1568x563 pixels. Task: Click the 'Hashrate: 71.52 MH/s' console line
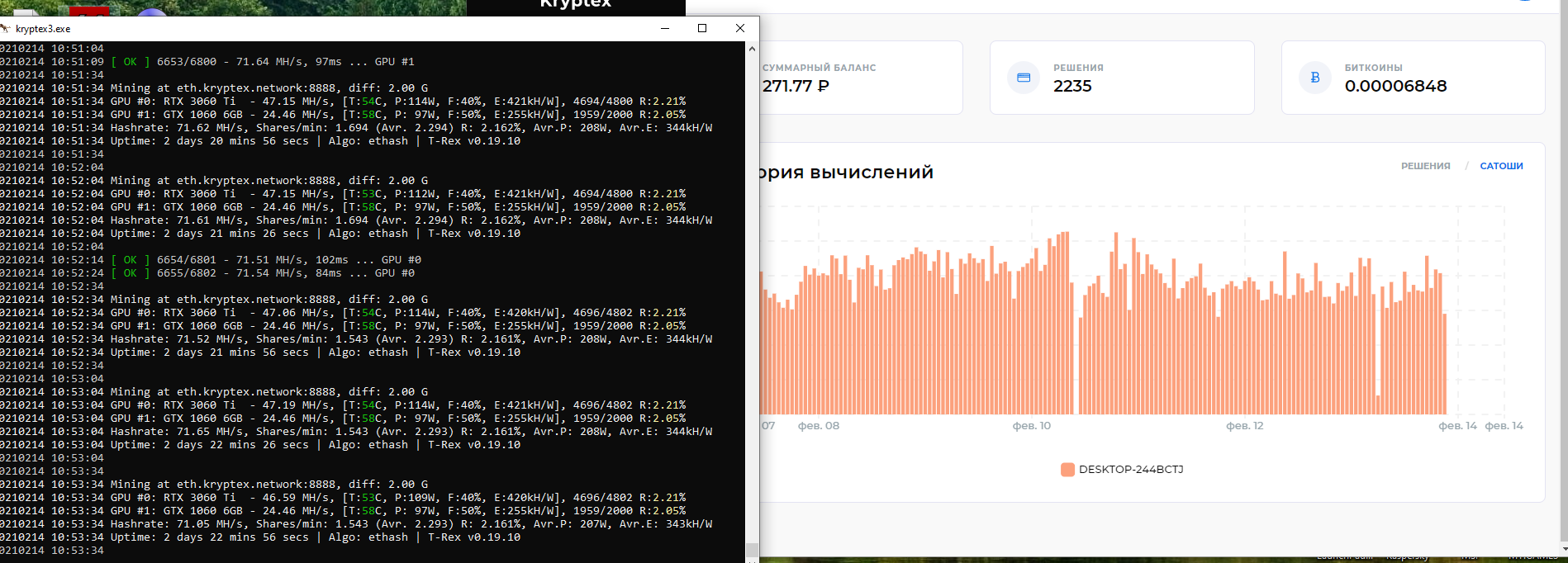[356, 339]
